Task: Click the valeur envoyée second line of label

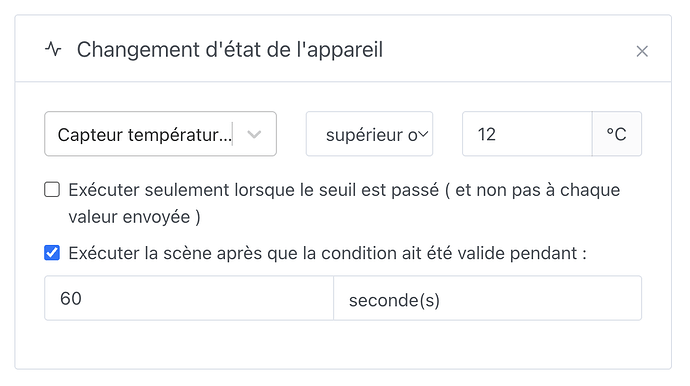Action: point(134,217)
